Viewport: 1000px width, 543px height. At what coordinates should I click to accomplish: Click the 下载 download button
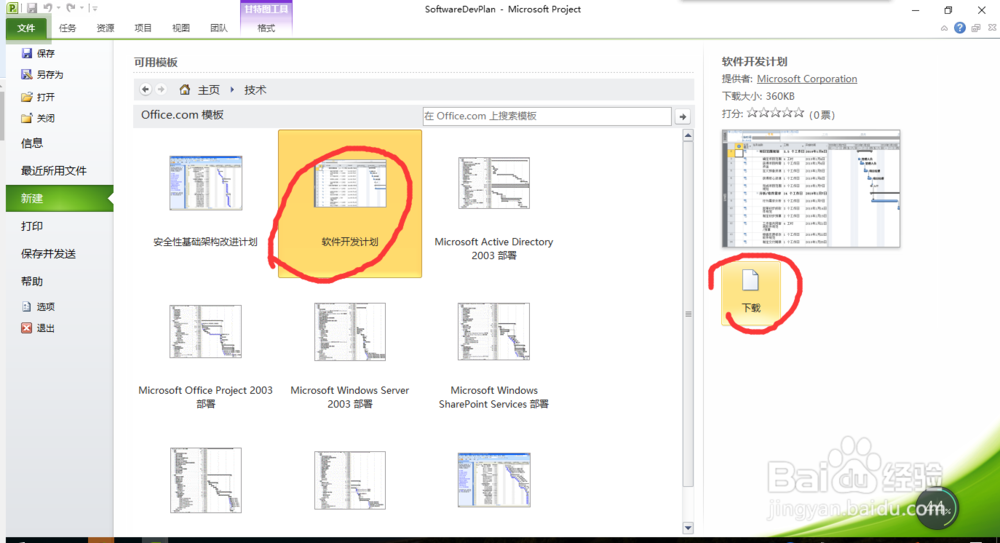751,294
